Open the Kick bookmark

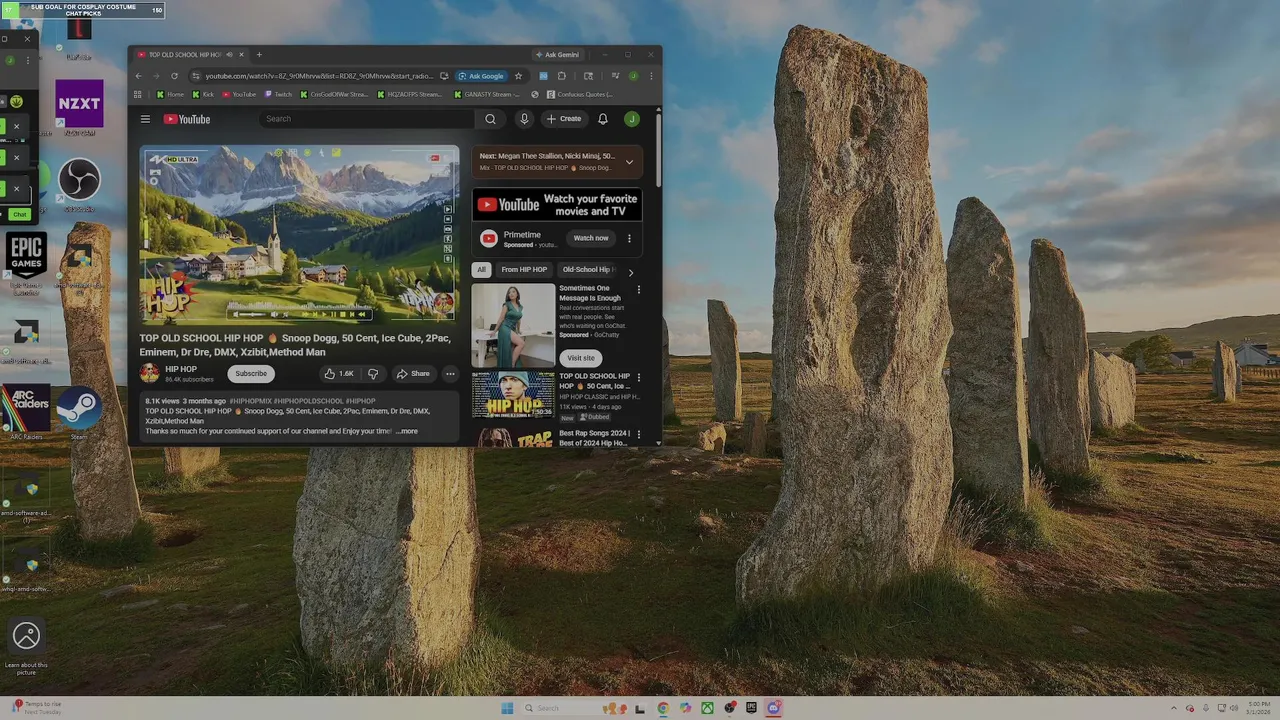click(x=204, y=95)
